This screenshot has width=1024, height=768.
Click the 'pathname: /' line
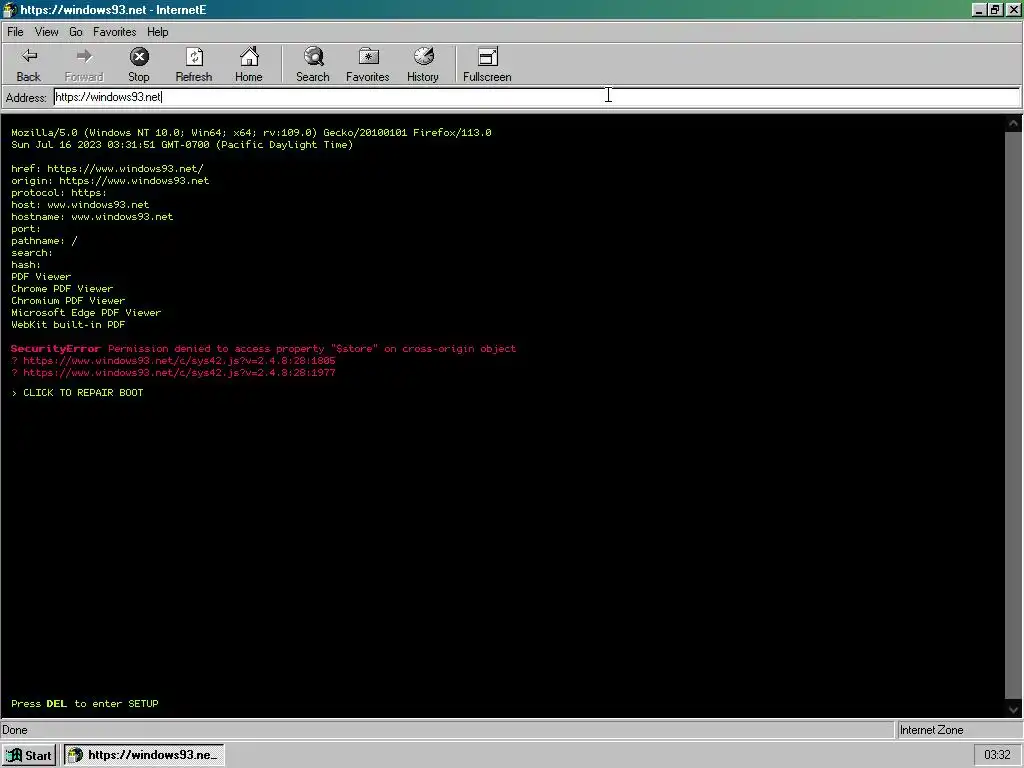[x=44, y=241]
